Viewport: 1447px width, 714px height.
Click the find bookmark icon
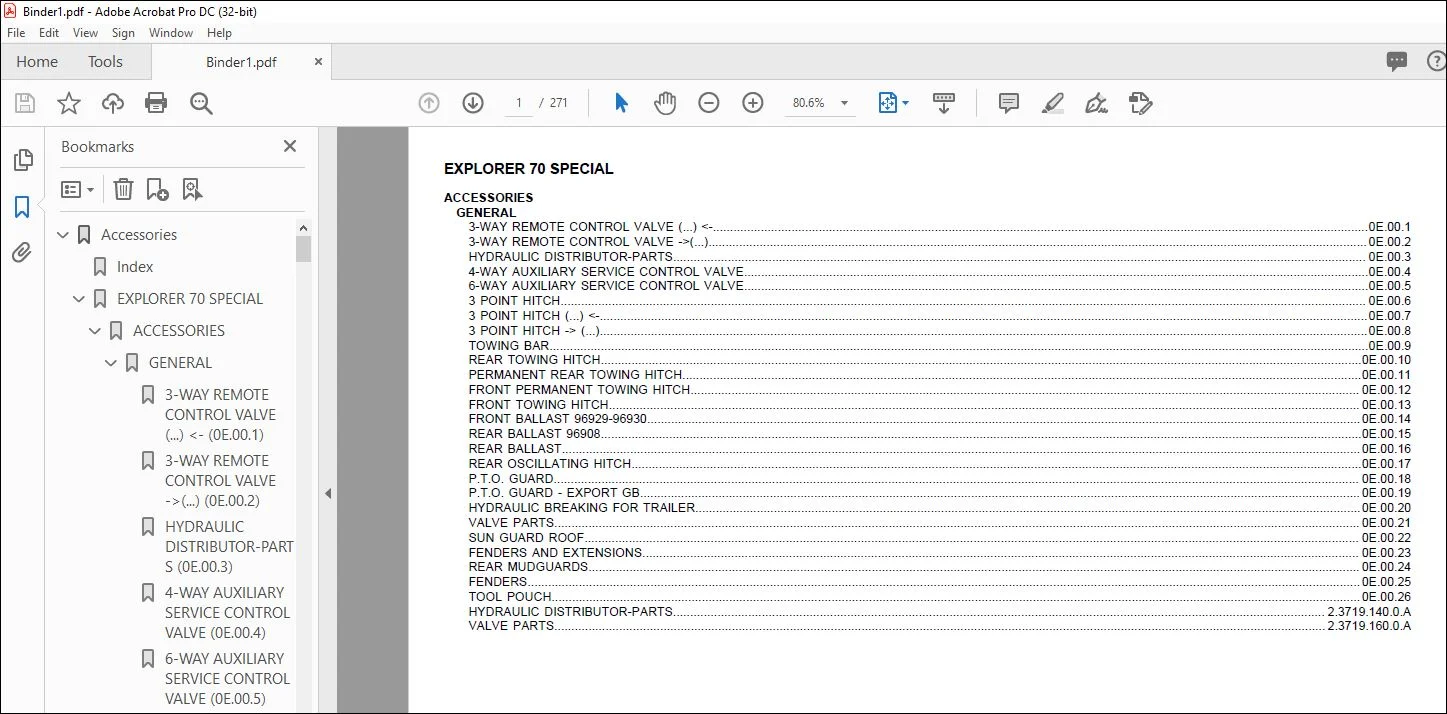192,189
